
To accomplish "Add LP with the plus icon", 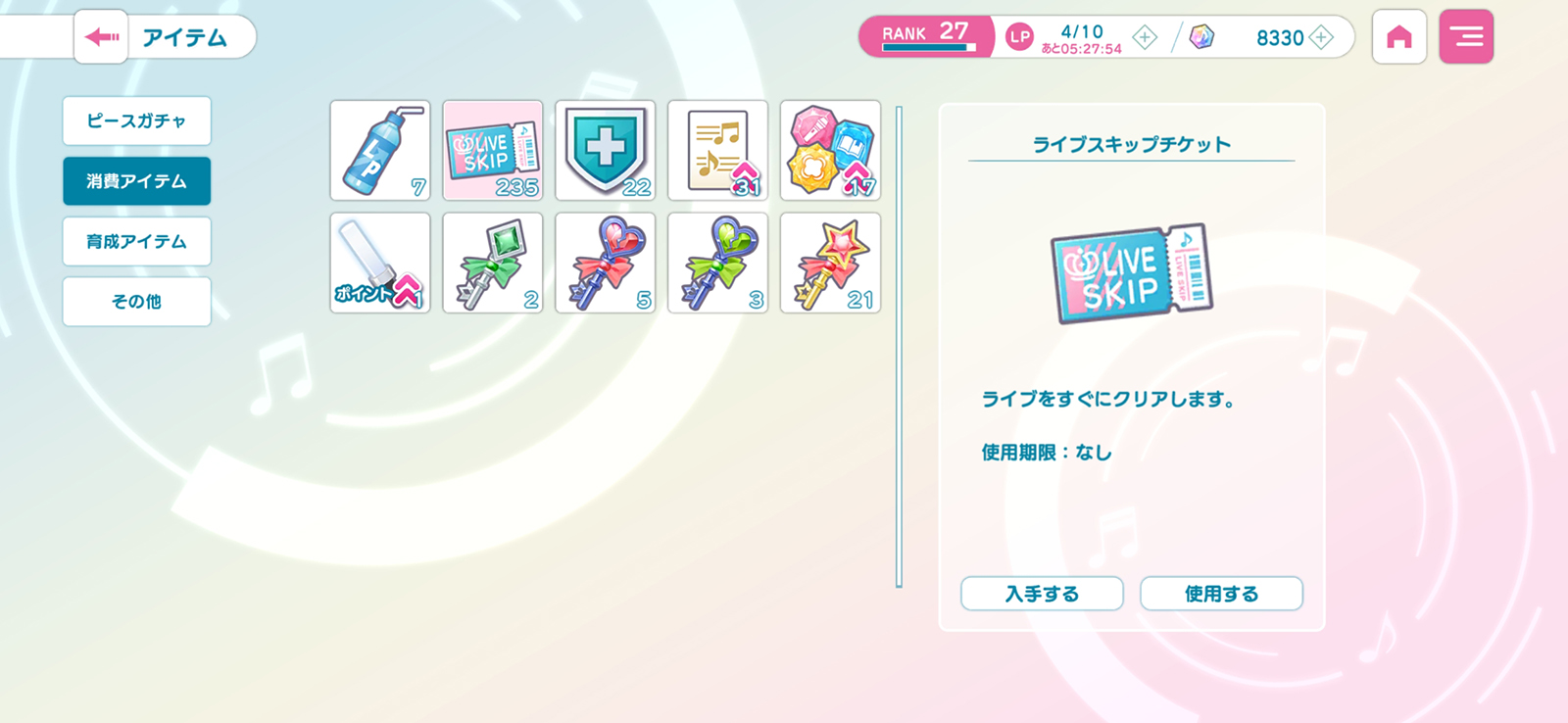I will point(1145,37).
